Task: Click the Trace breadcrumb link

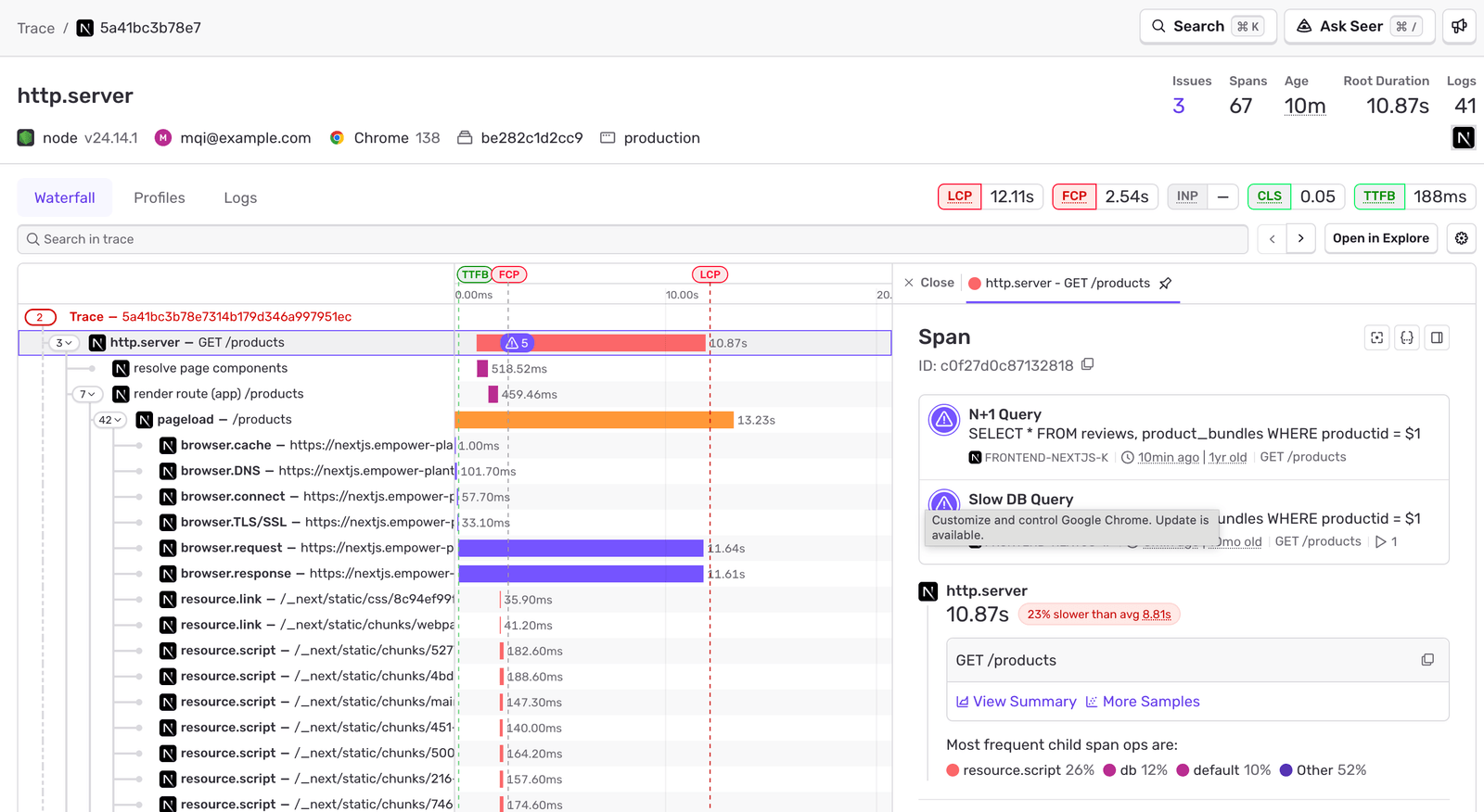Action: [36, 28]
